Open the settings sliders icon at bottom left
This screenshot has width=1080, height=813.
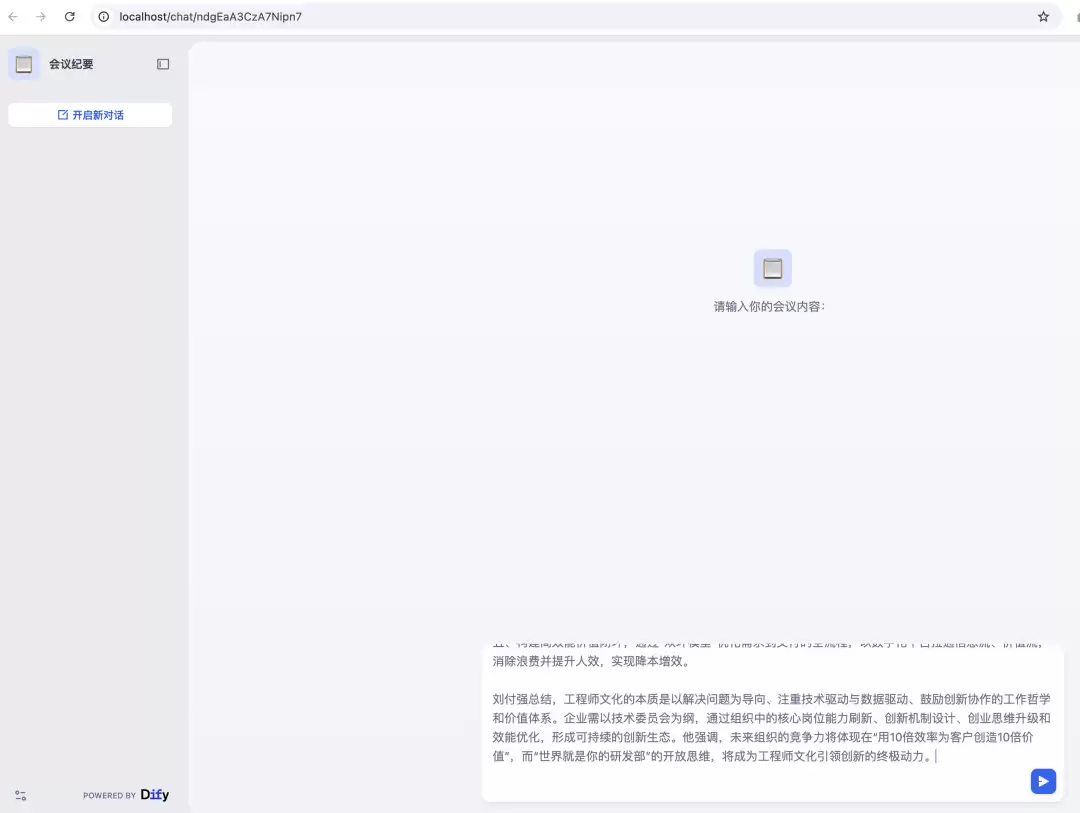point(21,795)
